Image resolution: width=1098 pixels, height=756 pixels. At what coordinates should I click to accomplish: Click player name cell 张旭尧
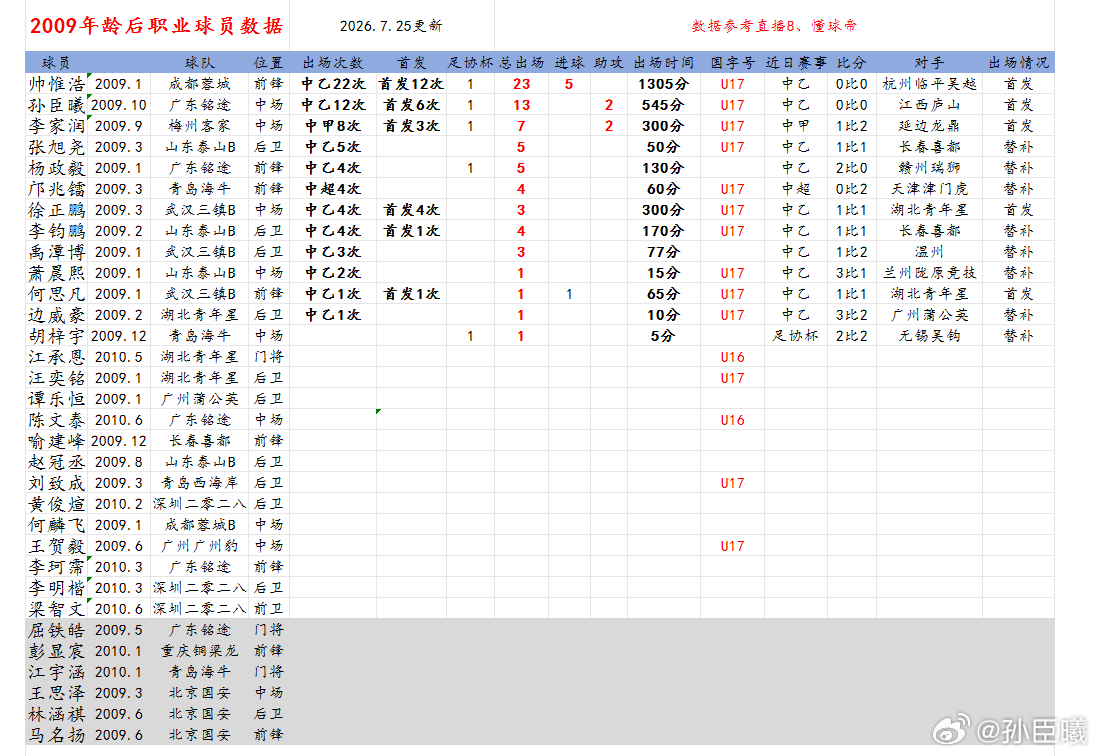click(57, 147)
